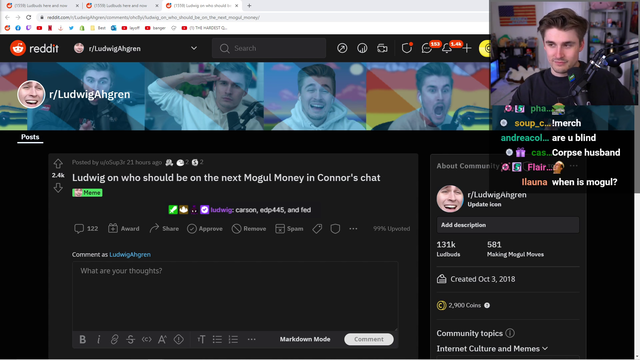The width and height of the screenshot is (640, 360).
Task: Toggle strikethrough in comment editor
Action: tap(130, 339)
